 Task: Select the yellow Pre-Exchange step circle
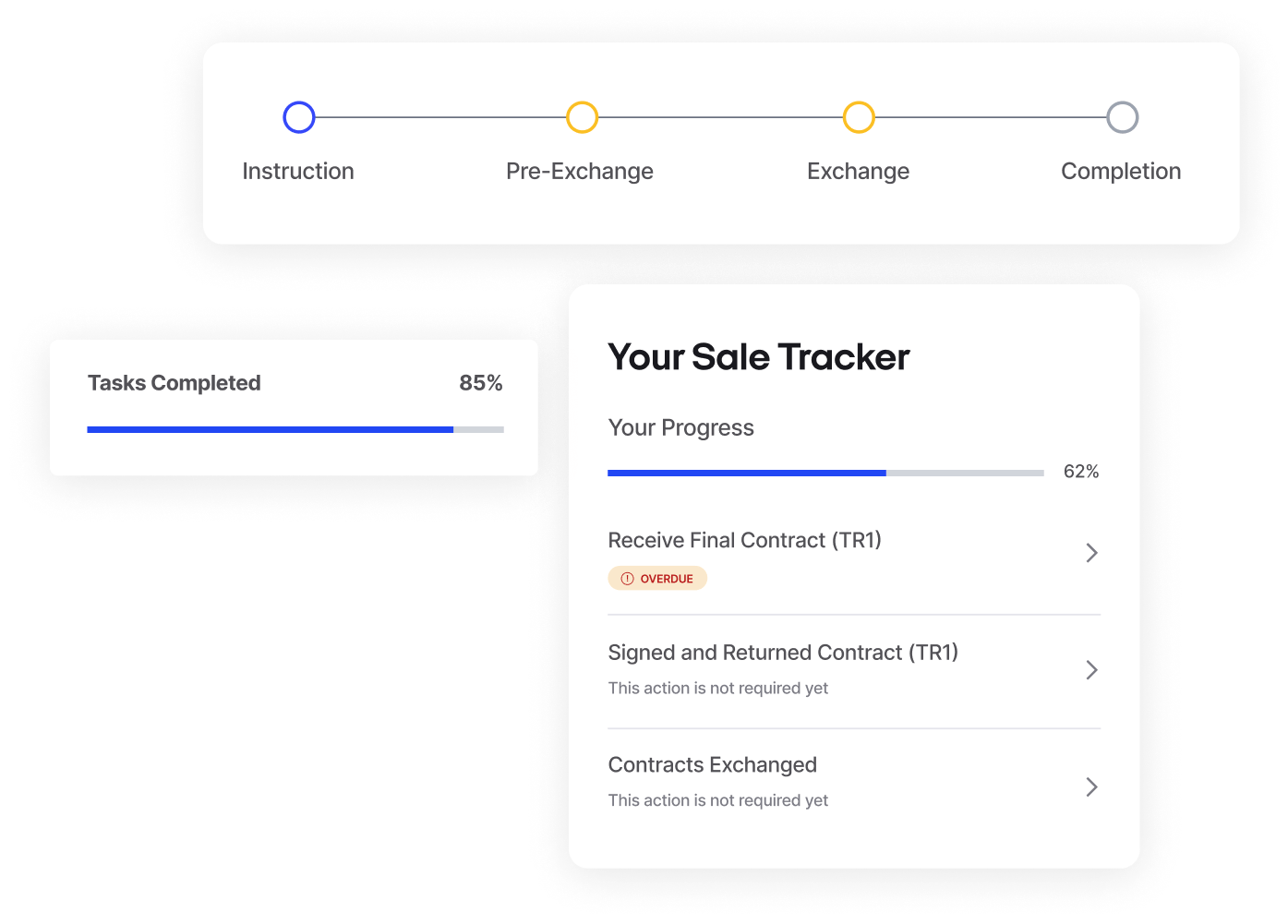[582, 117]
